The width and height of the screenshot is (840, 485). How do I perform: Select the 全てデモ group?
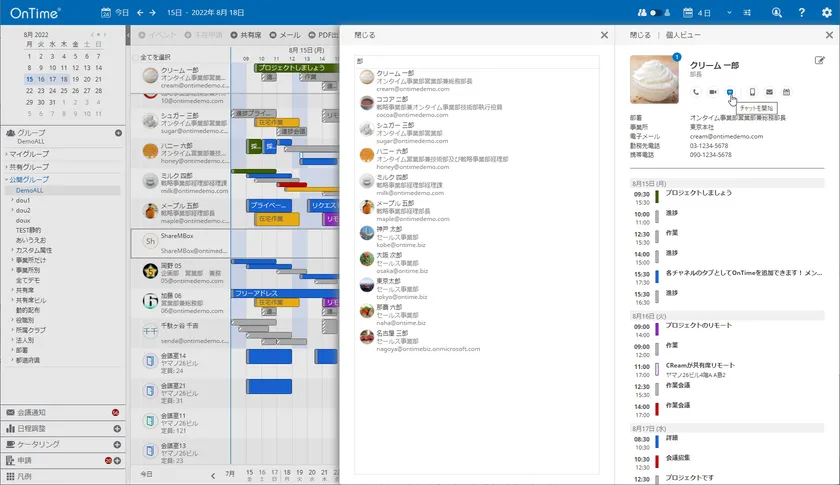[x=28, y=280]
